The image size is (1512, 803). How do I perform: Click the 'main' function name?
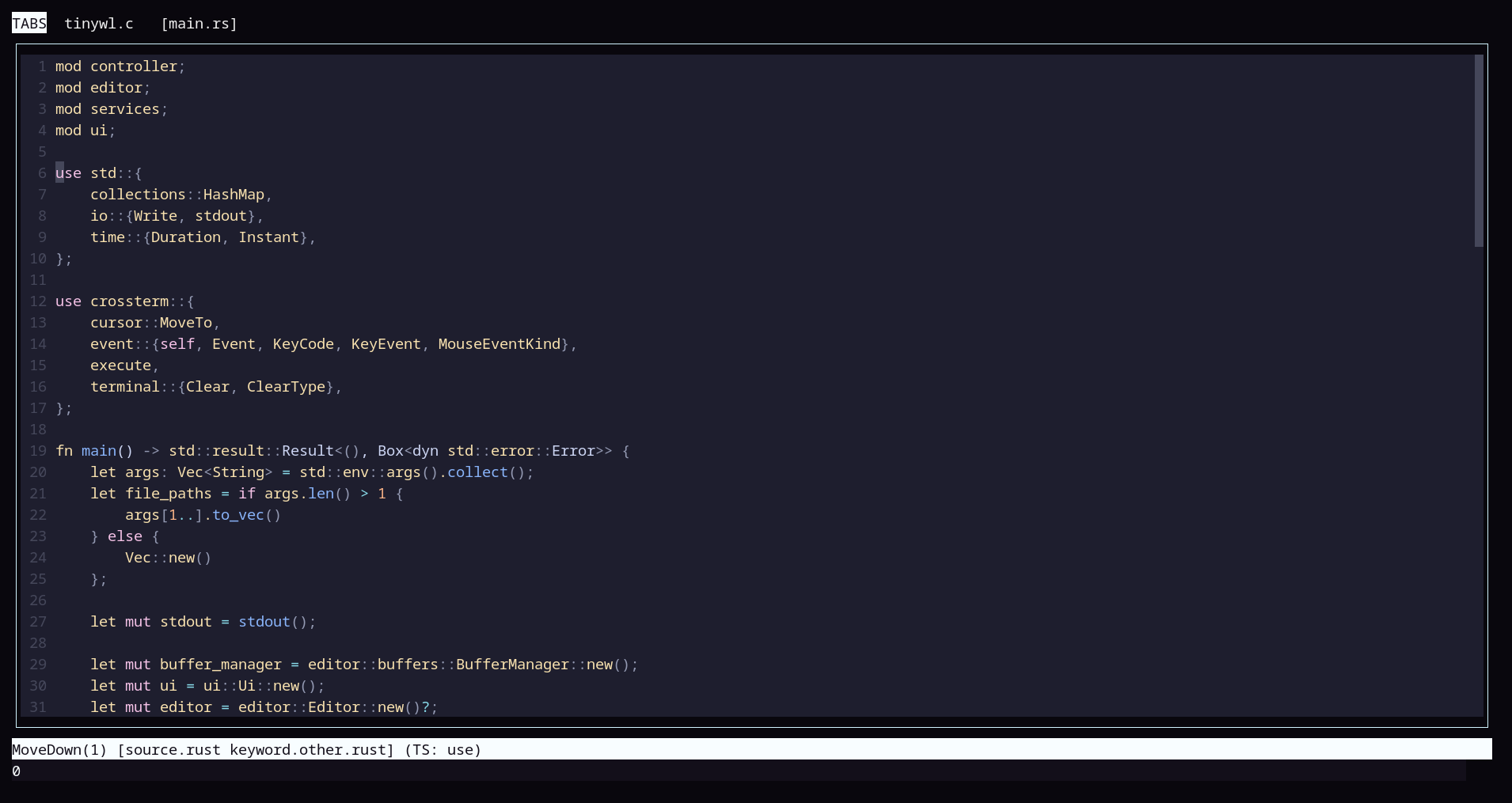tap(99, 451)
